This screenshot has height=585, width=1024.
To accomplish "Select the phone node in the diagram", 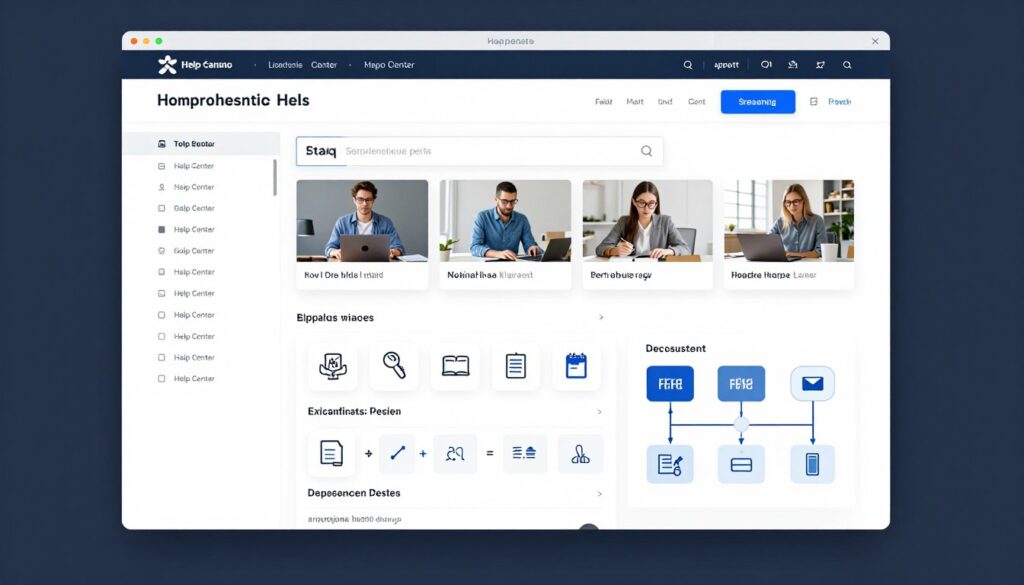I will [812, 464].
